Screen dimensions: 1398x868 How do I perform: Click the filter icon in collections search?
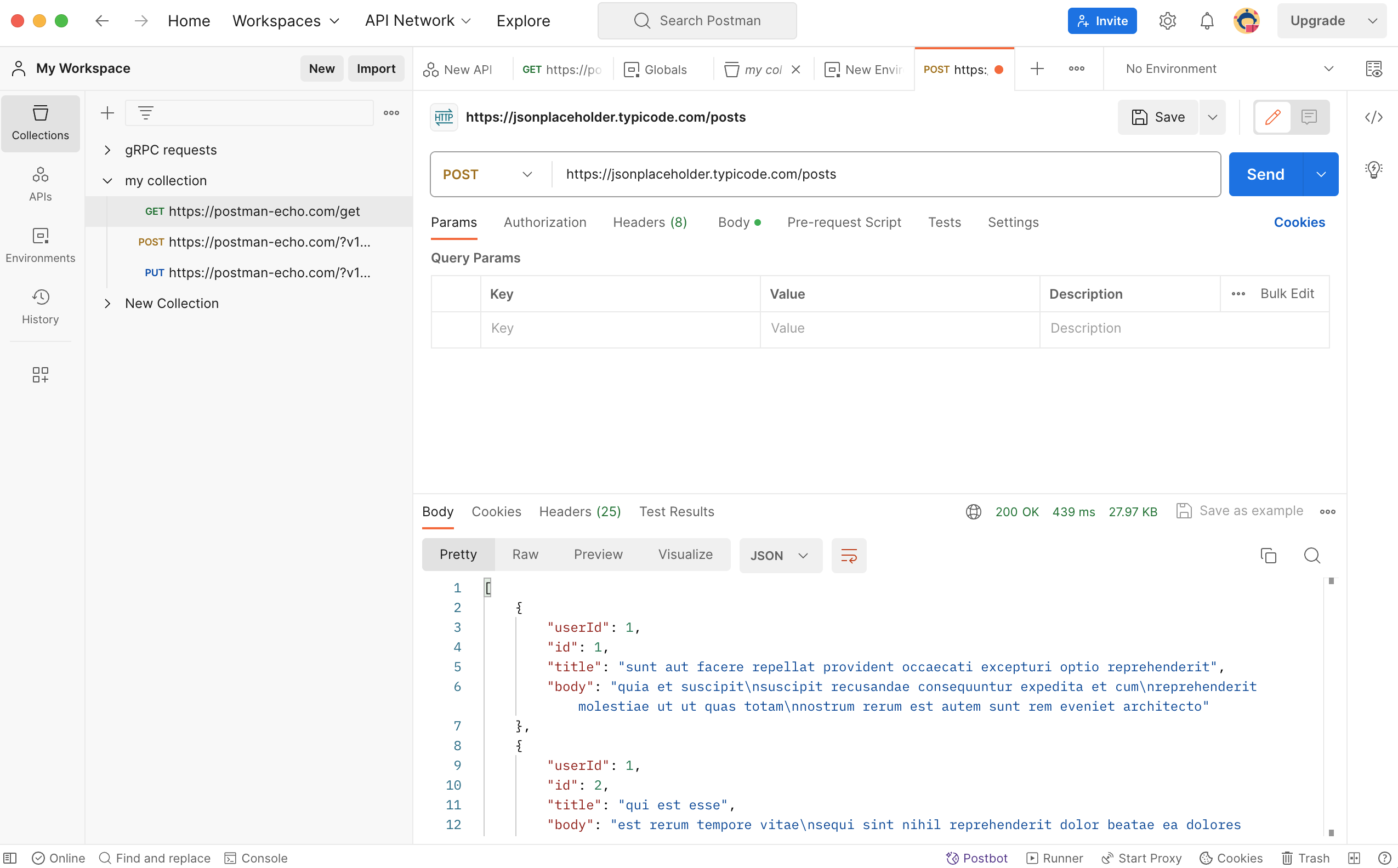pyautogui.click(x=146, y=113)
